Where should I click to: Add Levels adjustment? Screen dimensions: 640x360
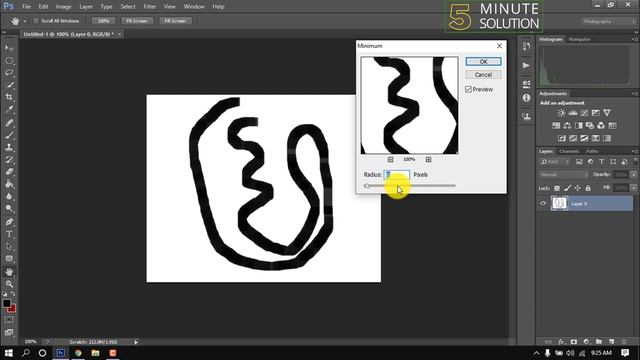point(573,113)
